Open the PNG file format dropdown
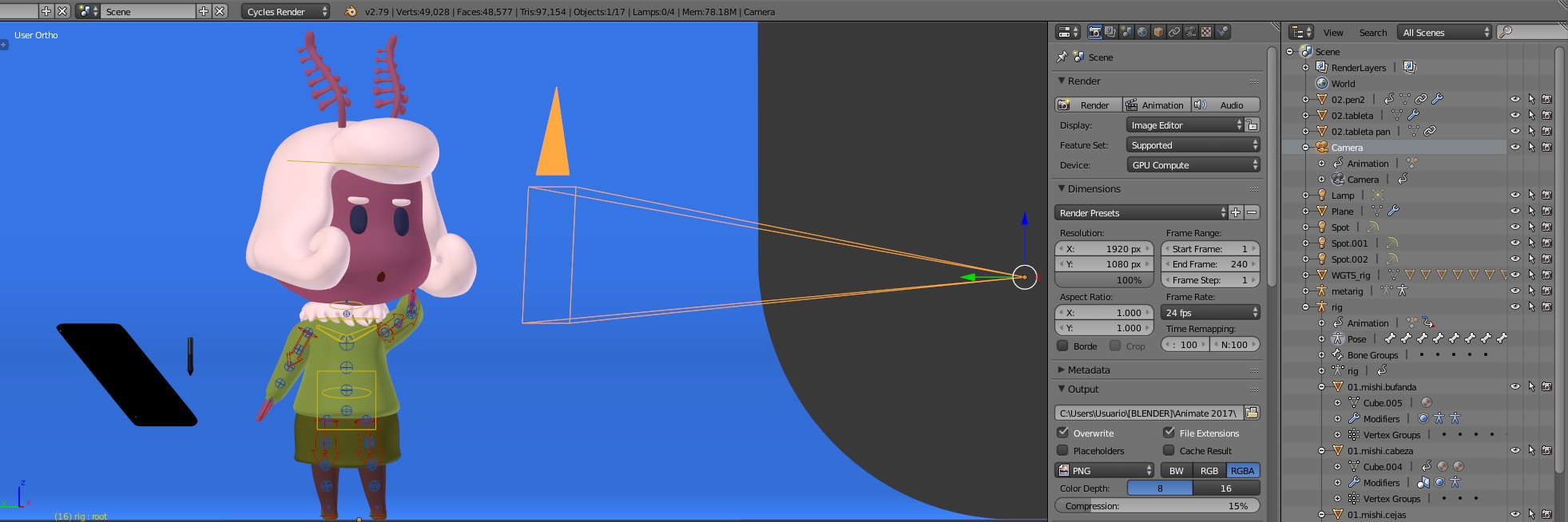The height and width of the screenshot is (522, 1568). point(1105,470)
